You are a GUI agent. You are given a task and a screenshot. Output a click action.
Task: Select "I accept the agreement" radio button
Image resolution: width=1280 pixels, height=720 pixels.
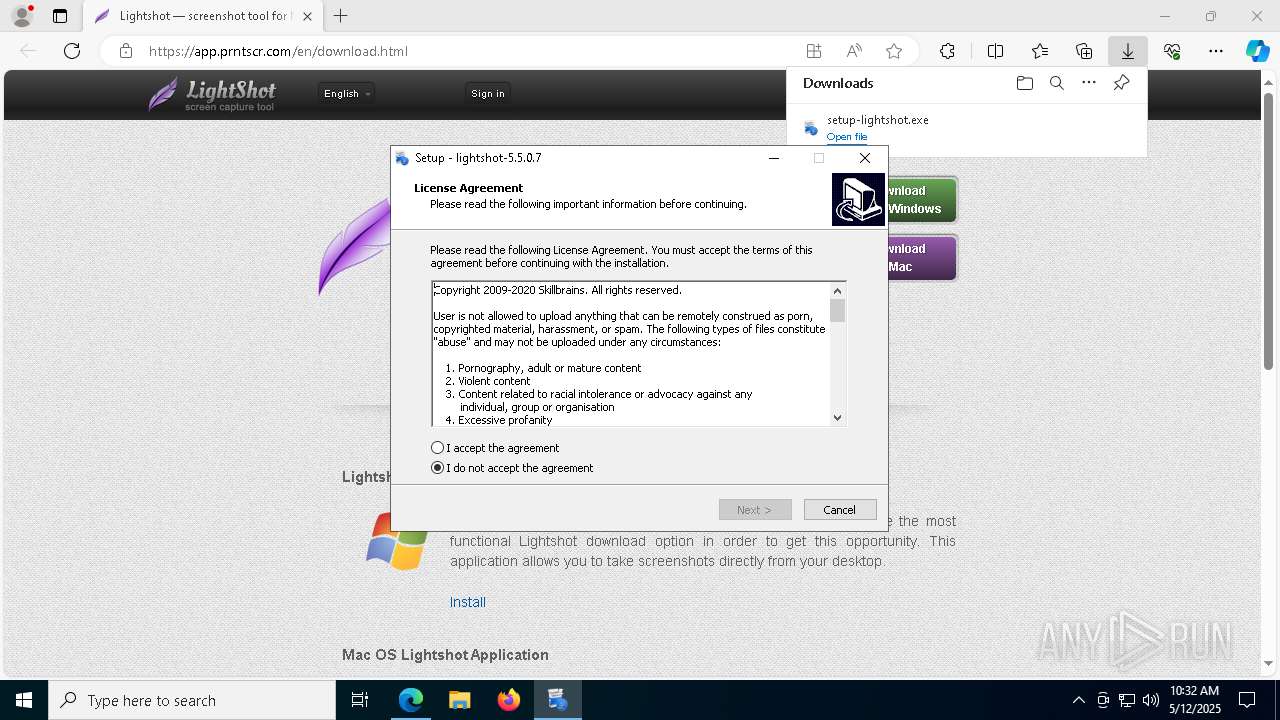pos(437,448)
